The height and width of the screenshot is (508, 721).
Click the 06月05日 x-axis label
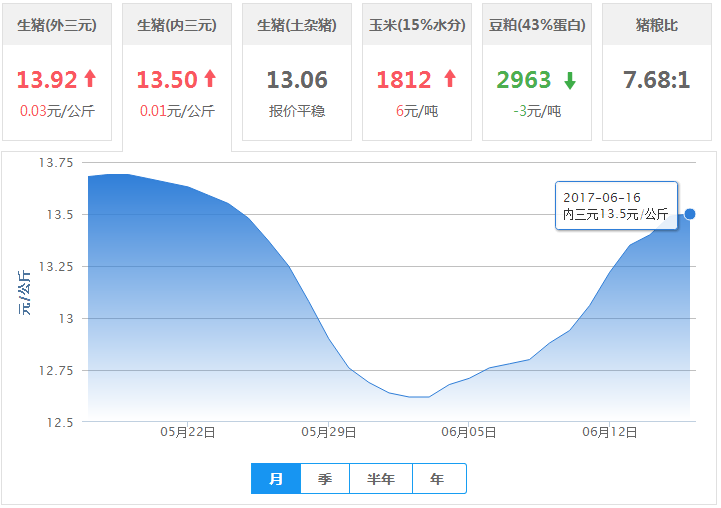[470, 431]
